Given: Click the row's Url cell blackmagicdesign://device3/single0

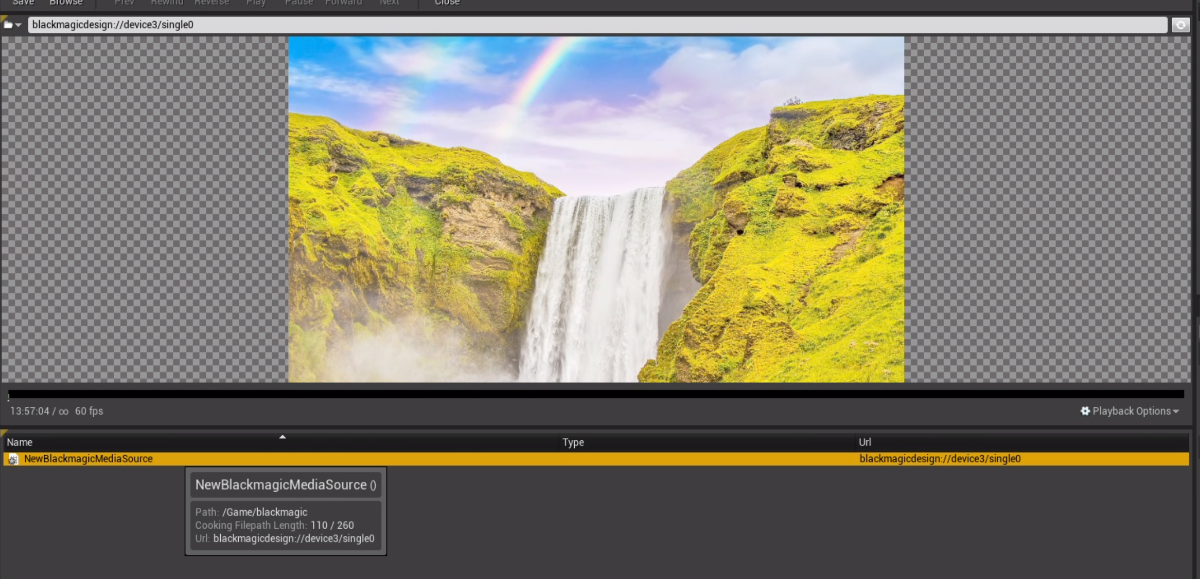Looking at the screenshot, I should 940,459.
